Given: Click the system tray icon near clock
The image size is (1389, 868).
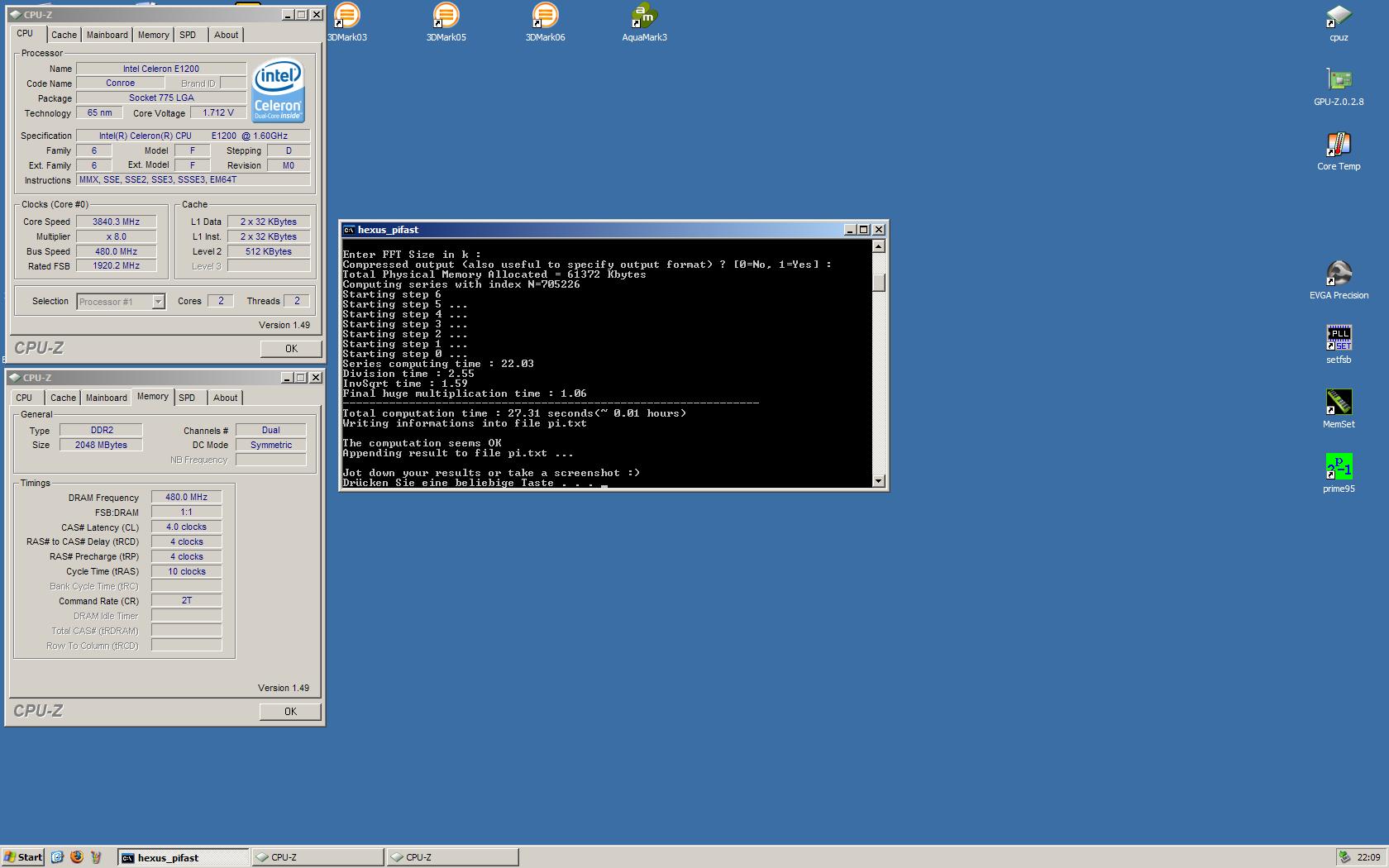Looking at the screenshot, I should pos(1345,857).
